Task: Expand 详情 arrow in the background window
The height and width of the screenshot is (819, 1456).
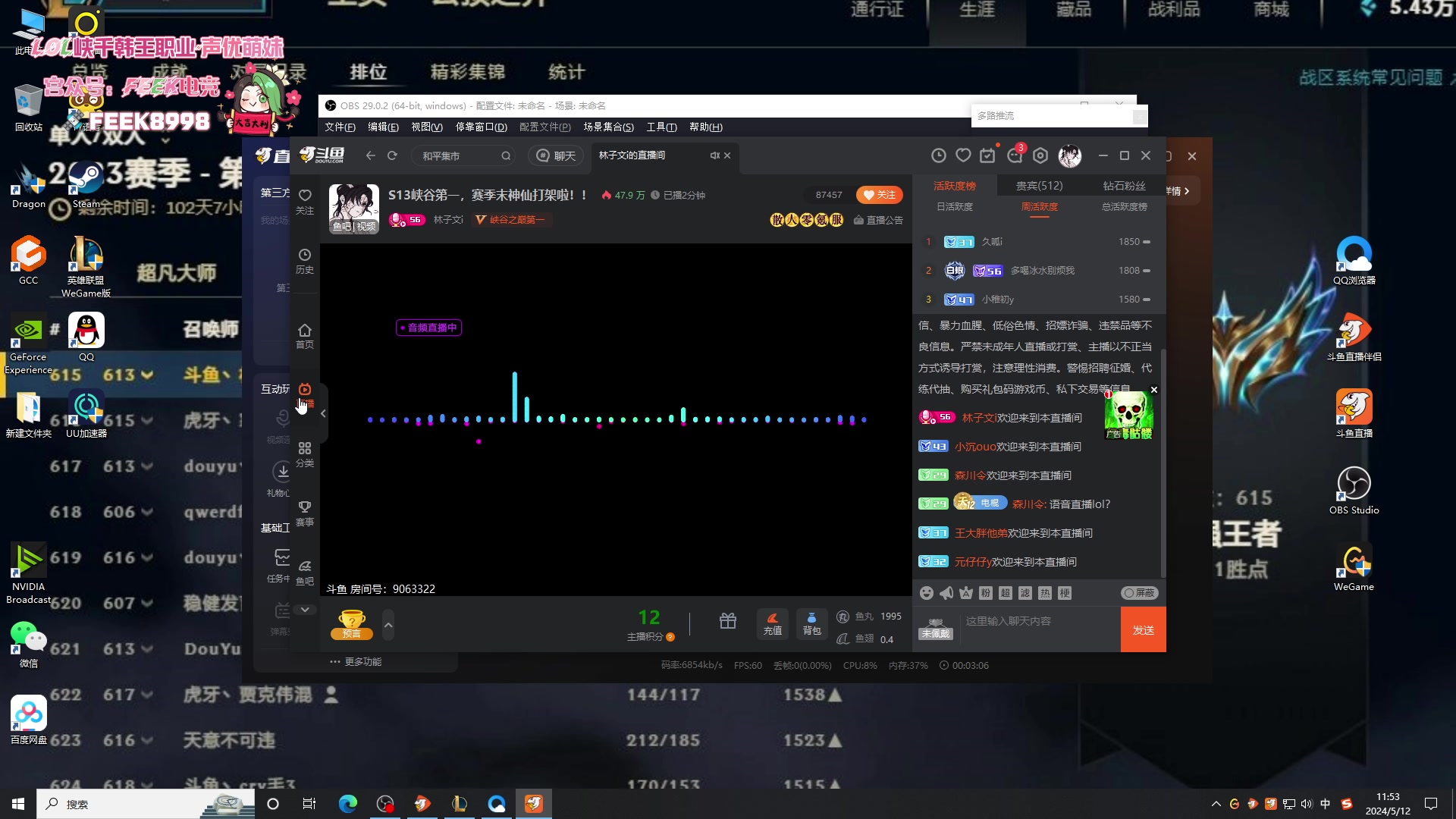Action: 1178,191
